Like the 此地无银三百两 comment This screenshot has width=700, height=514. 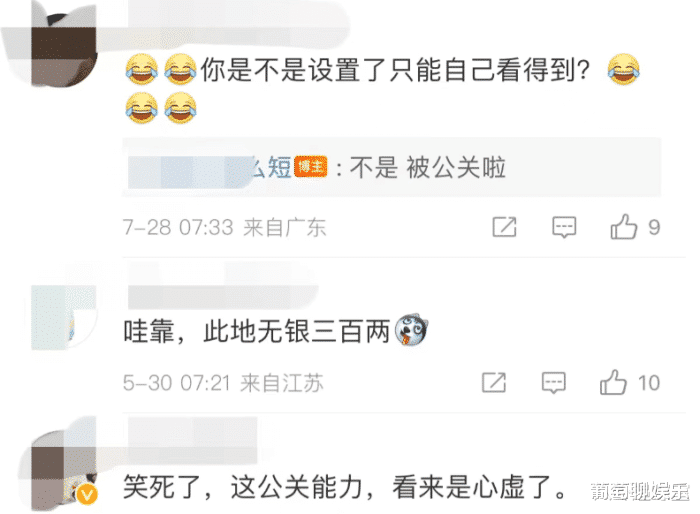pos(613,382)
